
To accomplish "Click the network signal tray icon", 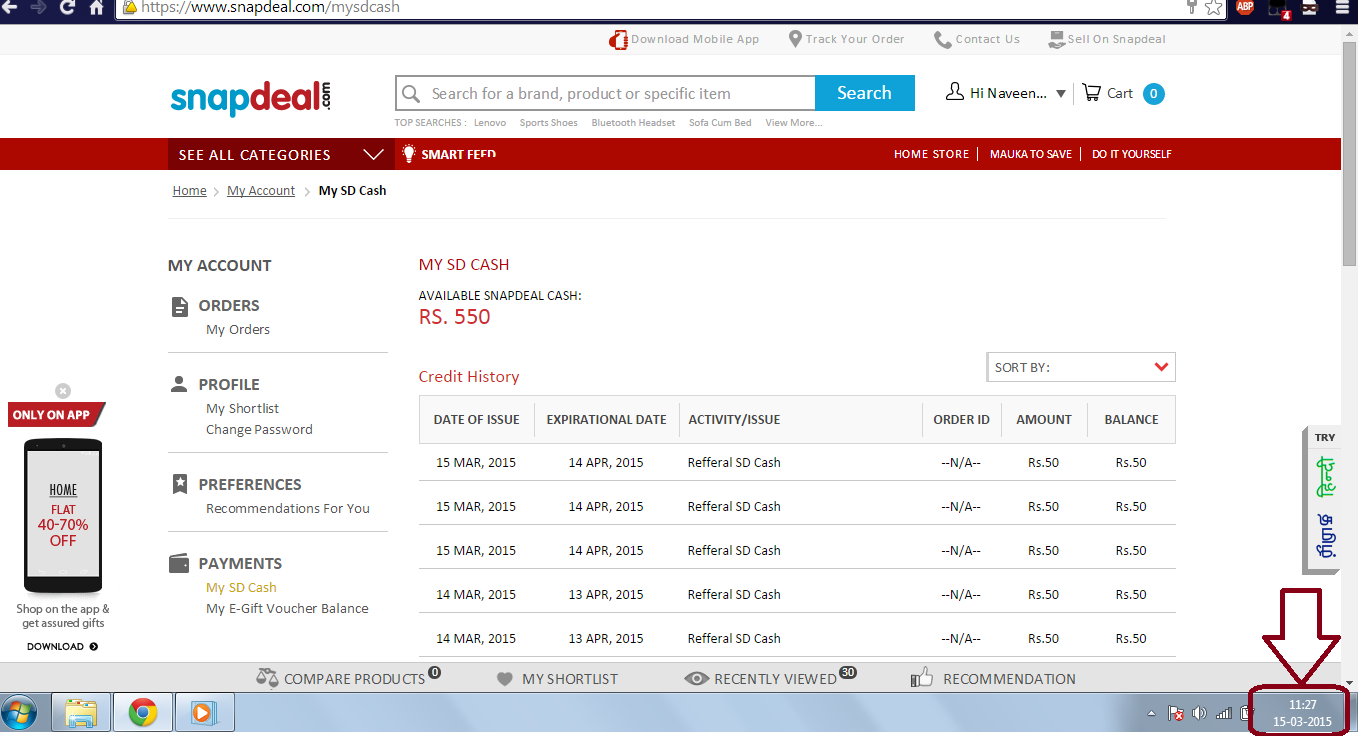I will 1223,713.
